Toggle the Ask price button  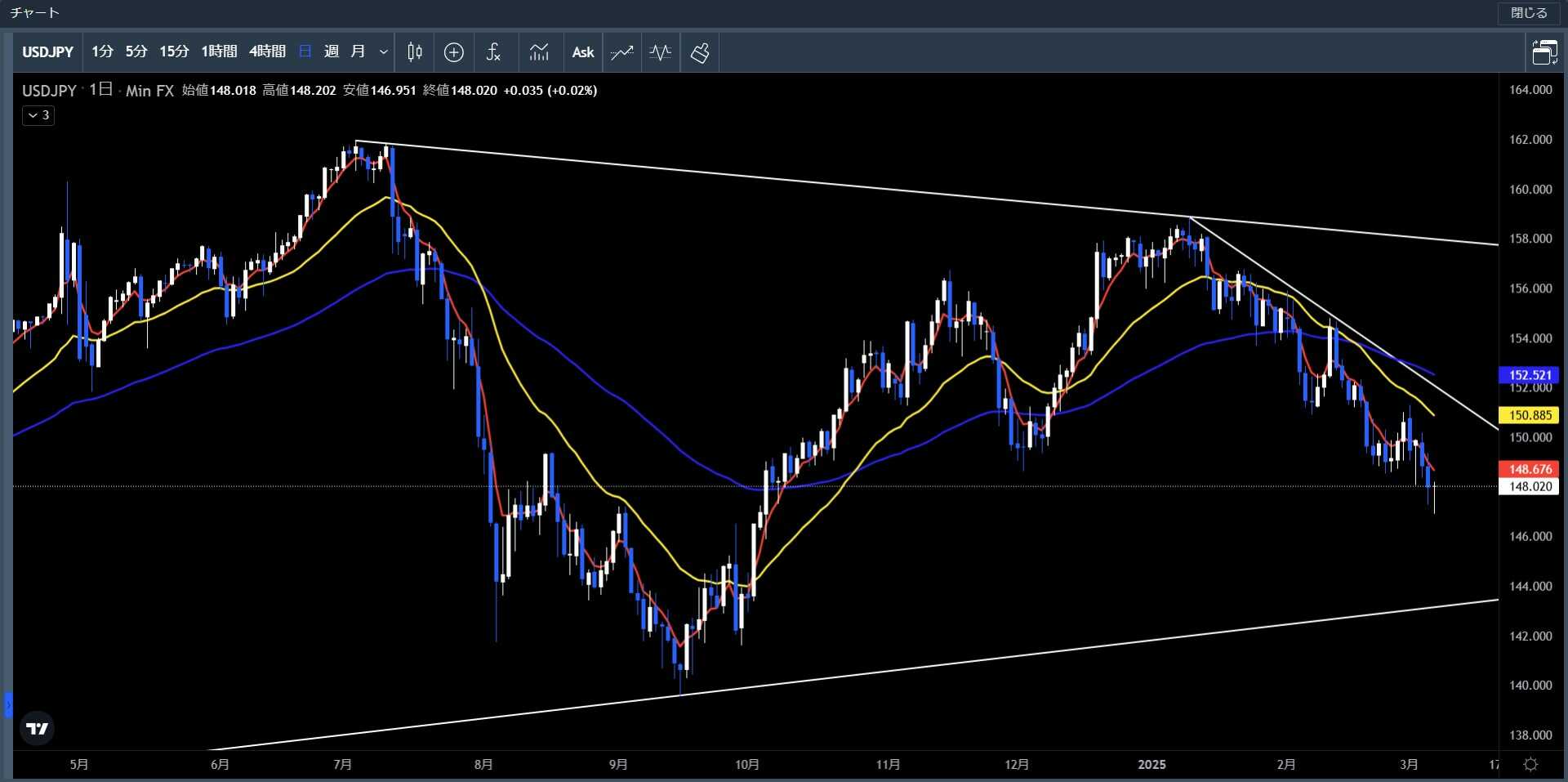click(x=583, y=52)
